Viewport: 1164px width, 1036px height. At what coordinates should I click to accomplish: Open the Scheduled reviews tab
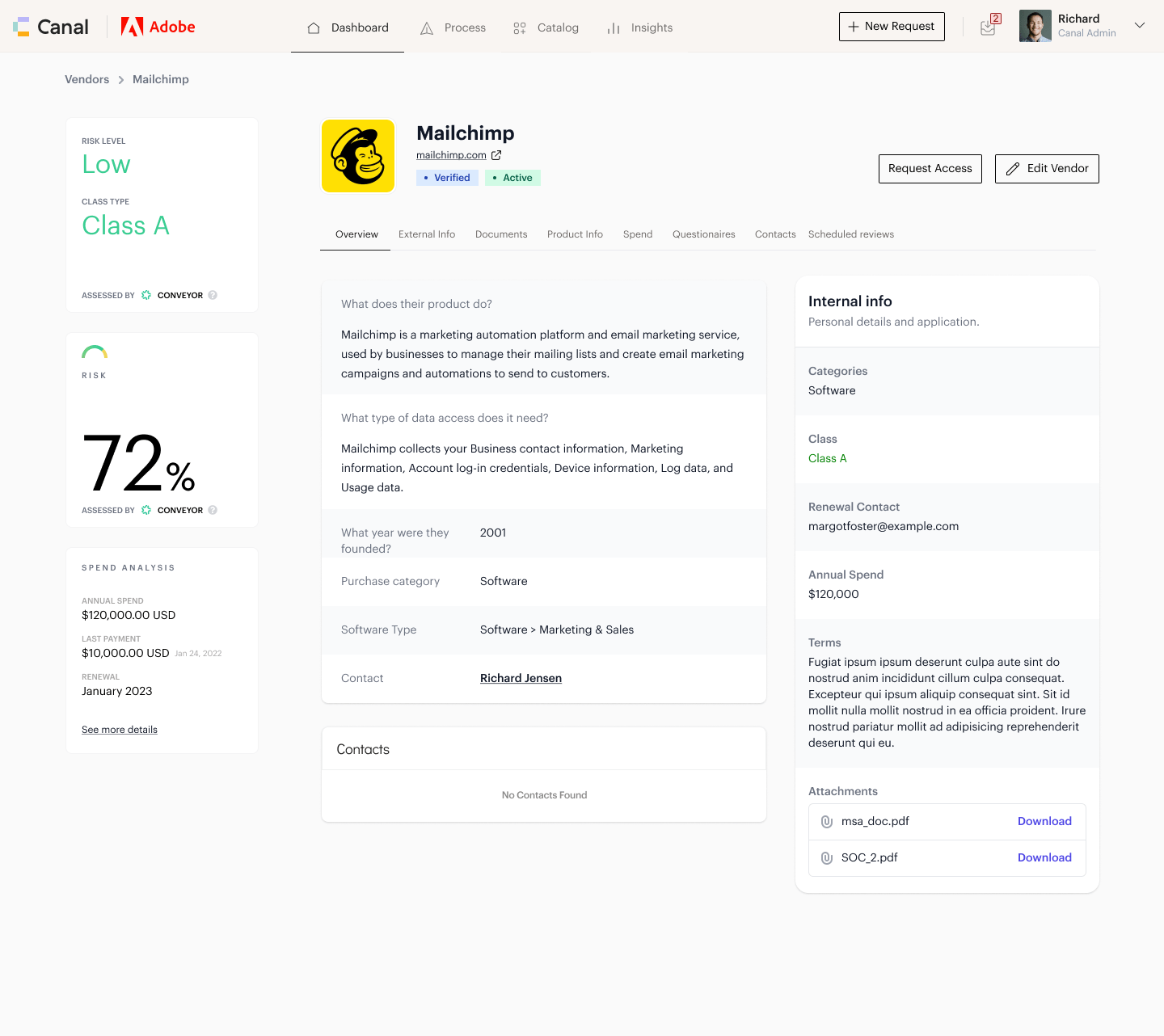coord(851,234)
